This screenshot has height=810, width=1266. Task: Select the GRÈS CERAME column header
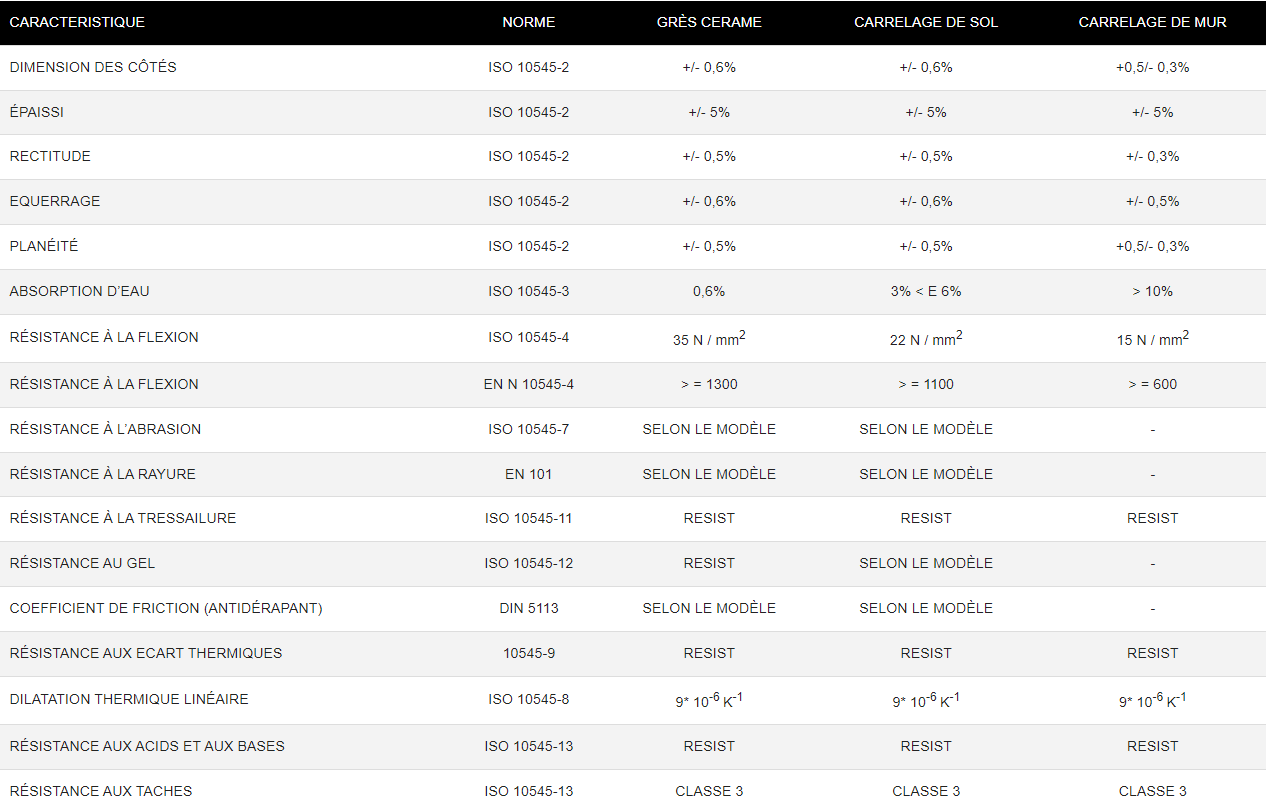[x=709, y=22]
